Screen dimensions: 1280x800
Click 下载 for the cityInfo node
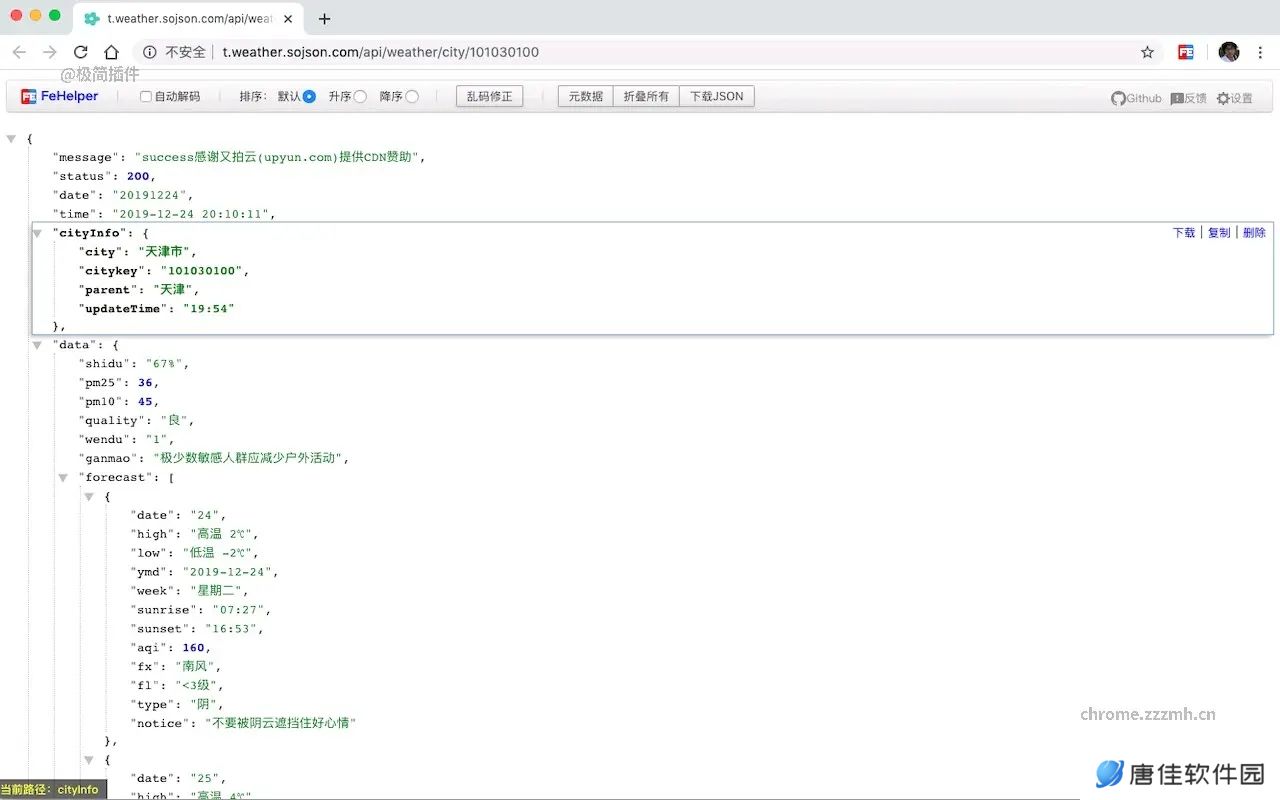tap(1184, 232)
